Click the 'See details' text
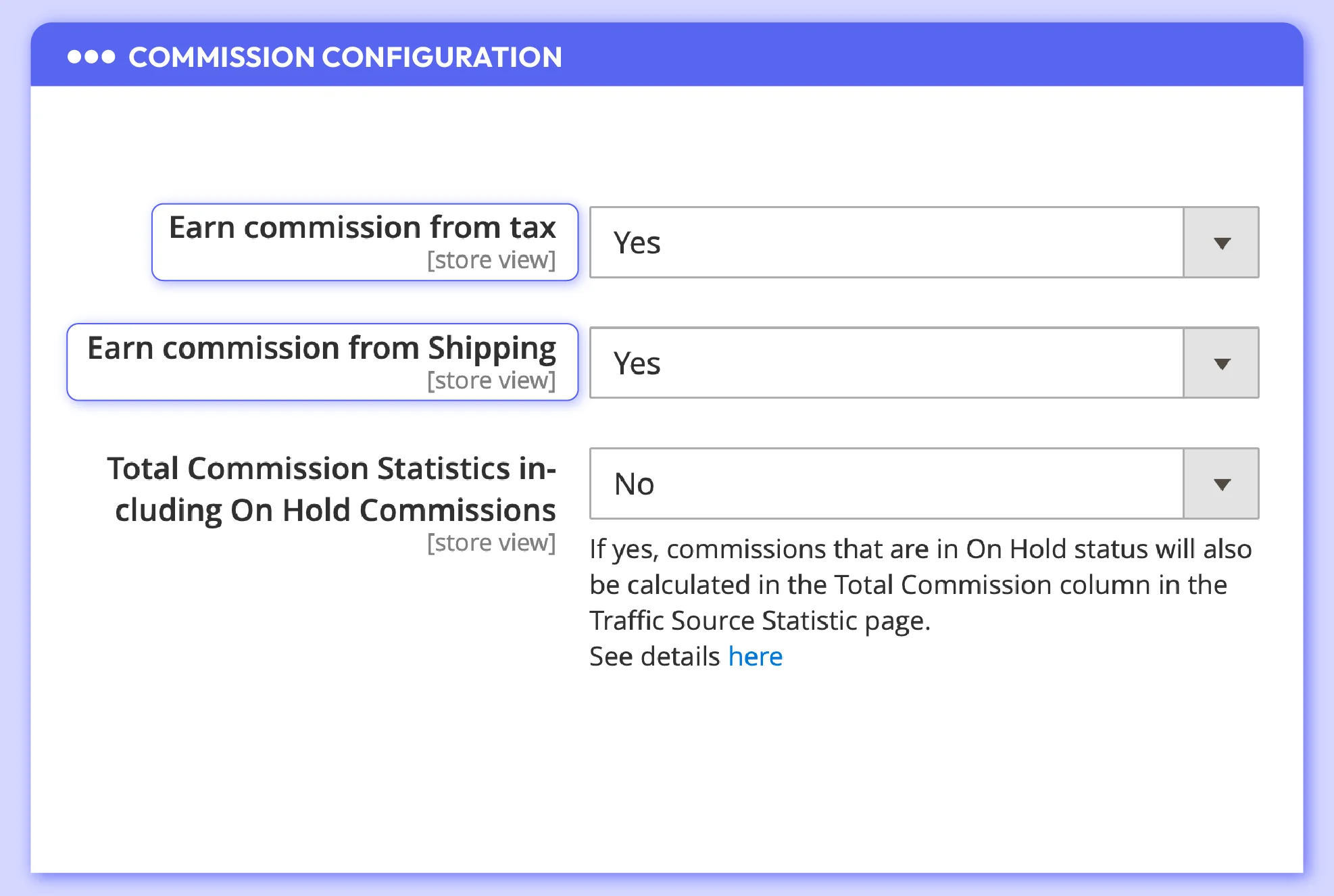This screenshot has width=1334, height=896. pos(654,656)
